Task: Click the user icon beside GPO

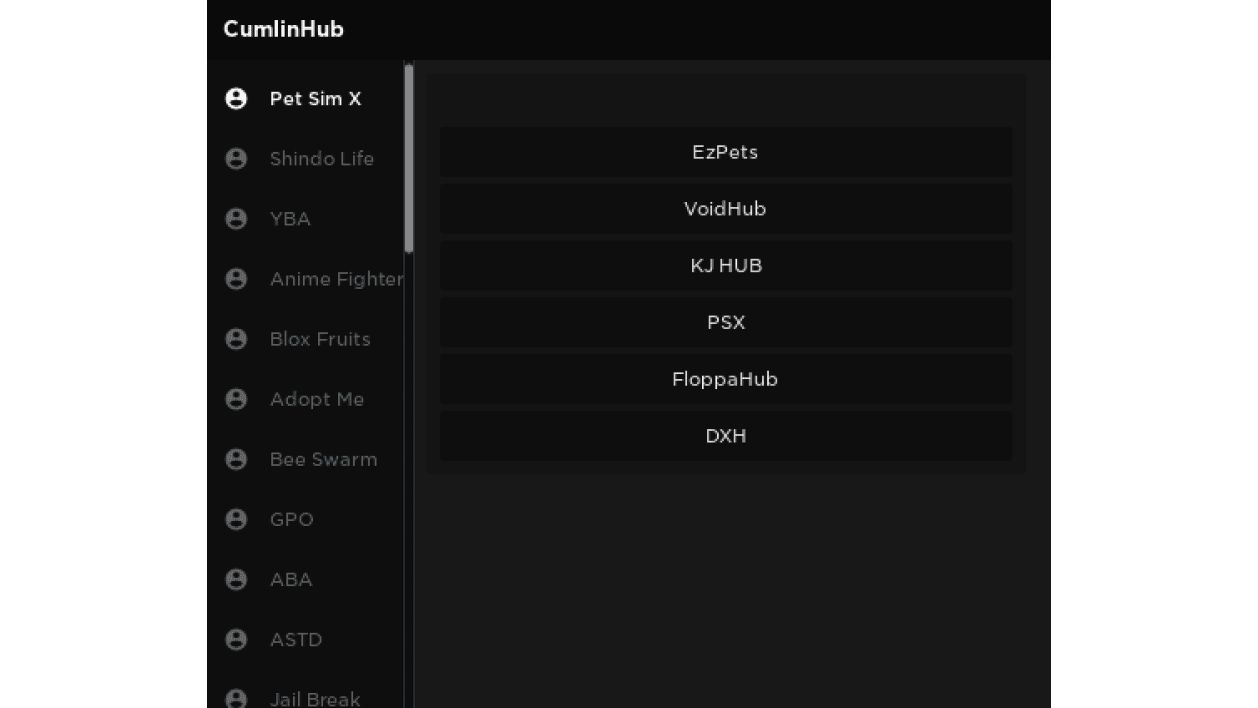Action: click(236, 519)
